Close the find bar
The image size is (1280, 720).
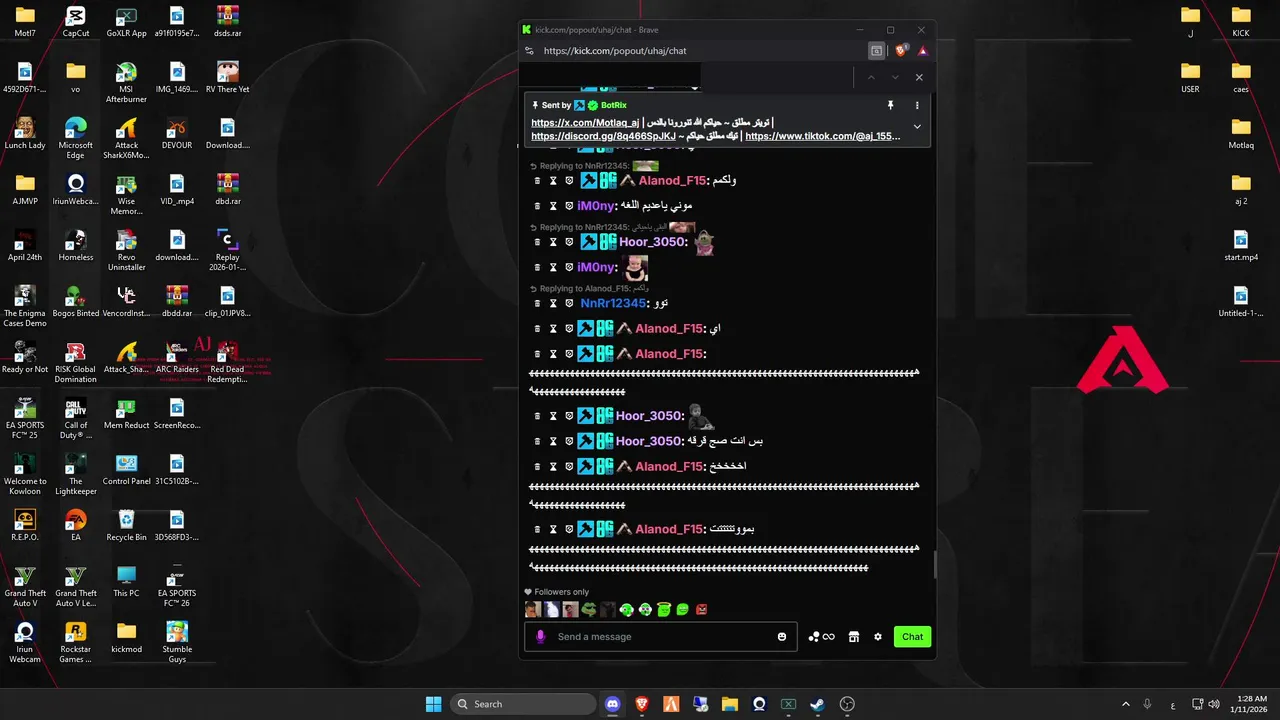click(x=919, y=77)
